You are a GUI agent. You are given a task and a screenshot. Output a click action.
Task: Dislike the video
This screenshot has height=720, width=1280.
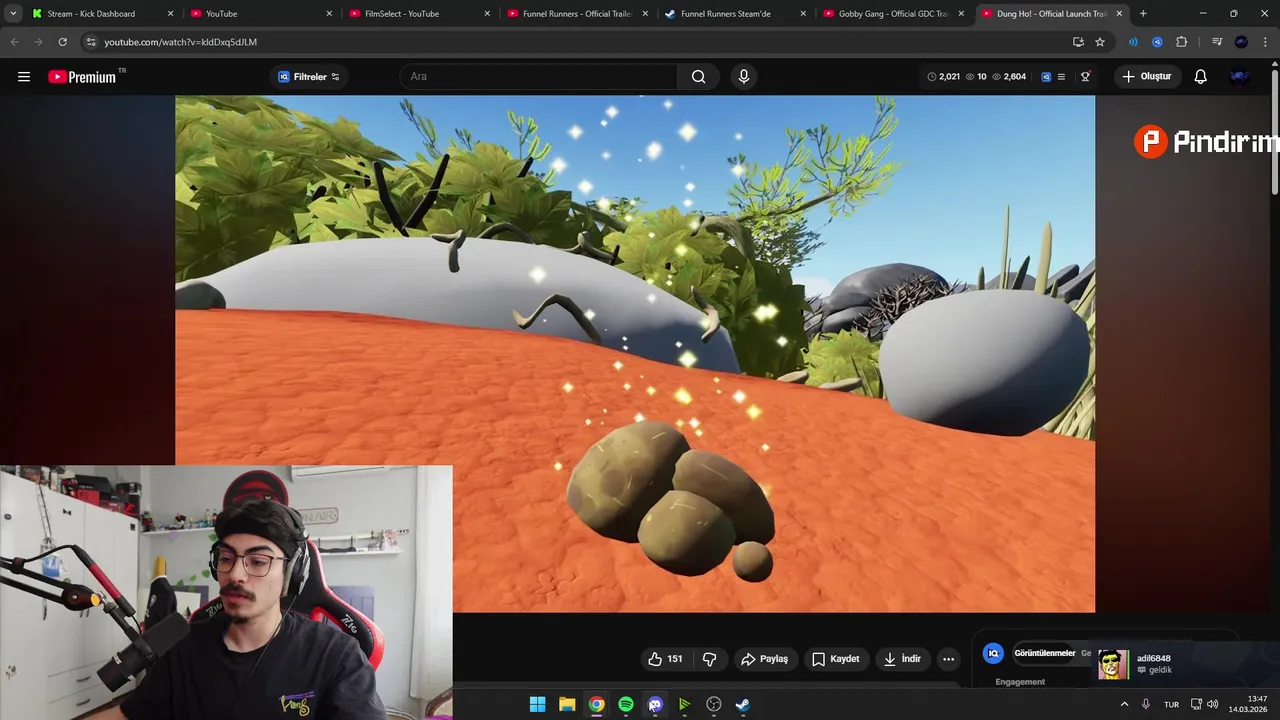tap(710, 659)
